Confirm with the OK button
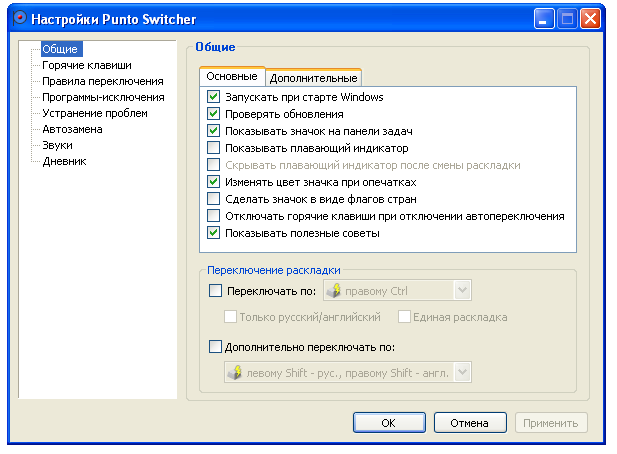Screen dimensions: 617x454 tap(389, 423)
